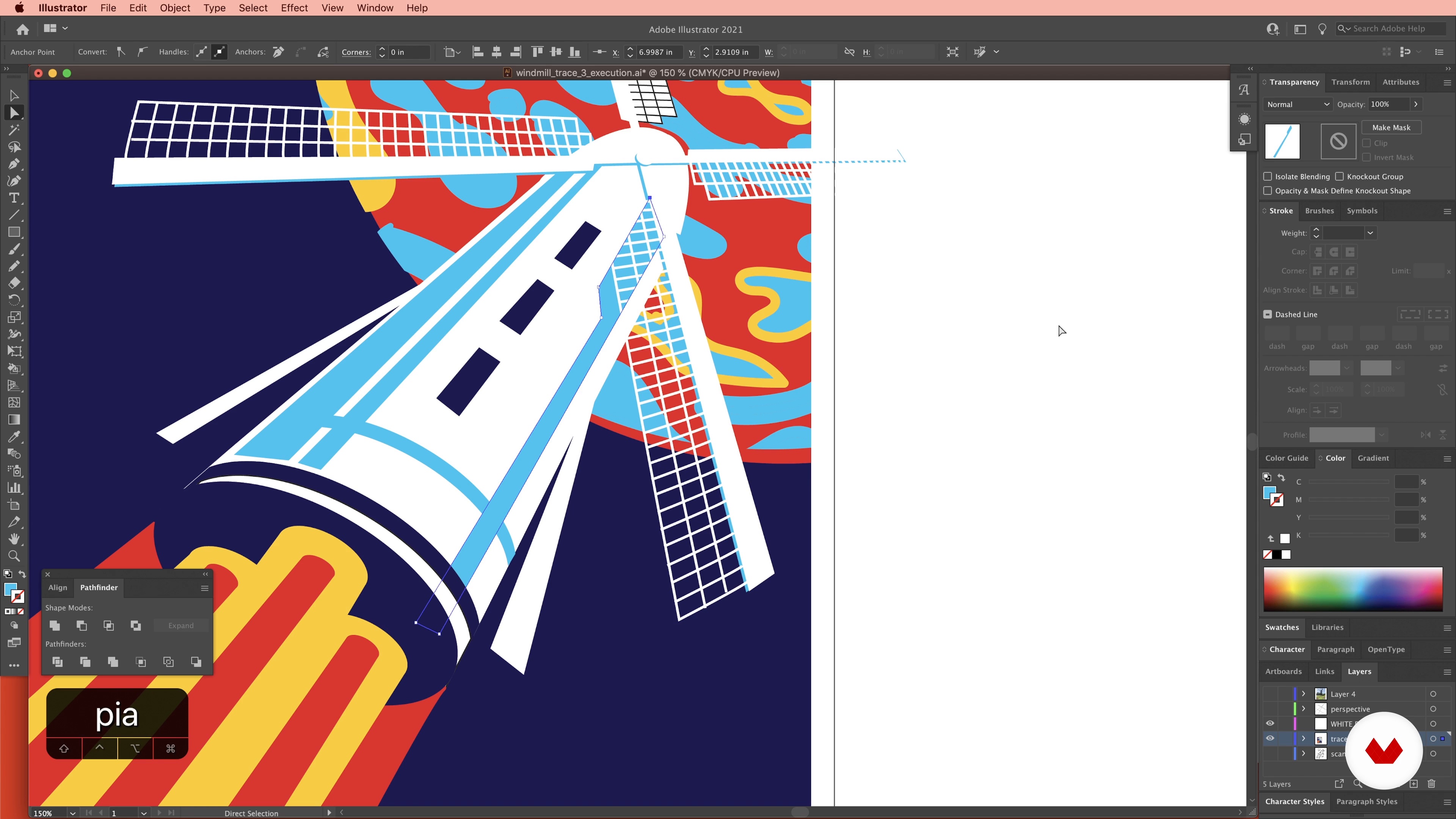The image size is (1456, 819).
Task: Open the Swatches panel
Action: [1281, 627]
